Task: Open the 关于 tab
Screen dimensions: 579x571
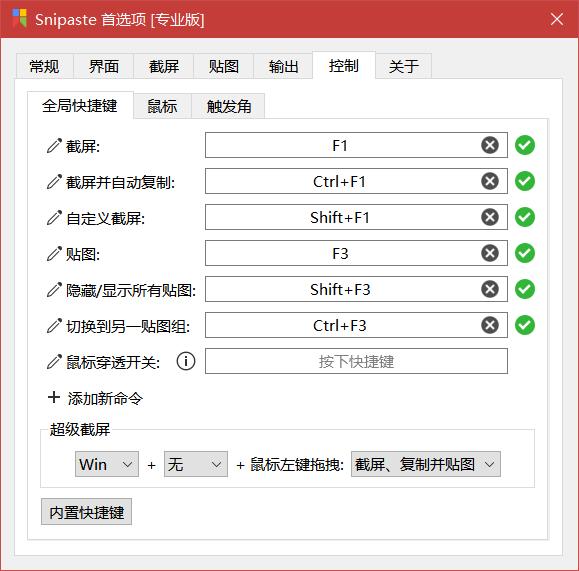Action: coord(404,66)
